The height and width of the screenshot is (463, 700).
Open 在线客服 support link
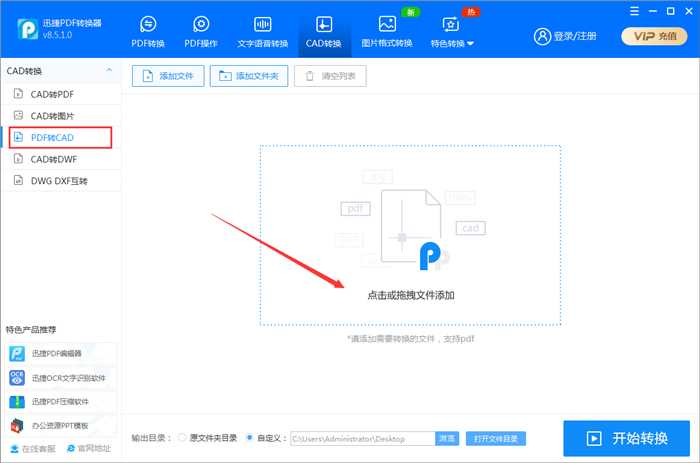pyautogui.click(x=33, y=449)
